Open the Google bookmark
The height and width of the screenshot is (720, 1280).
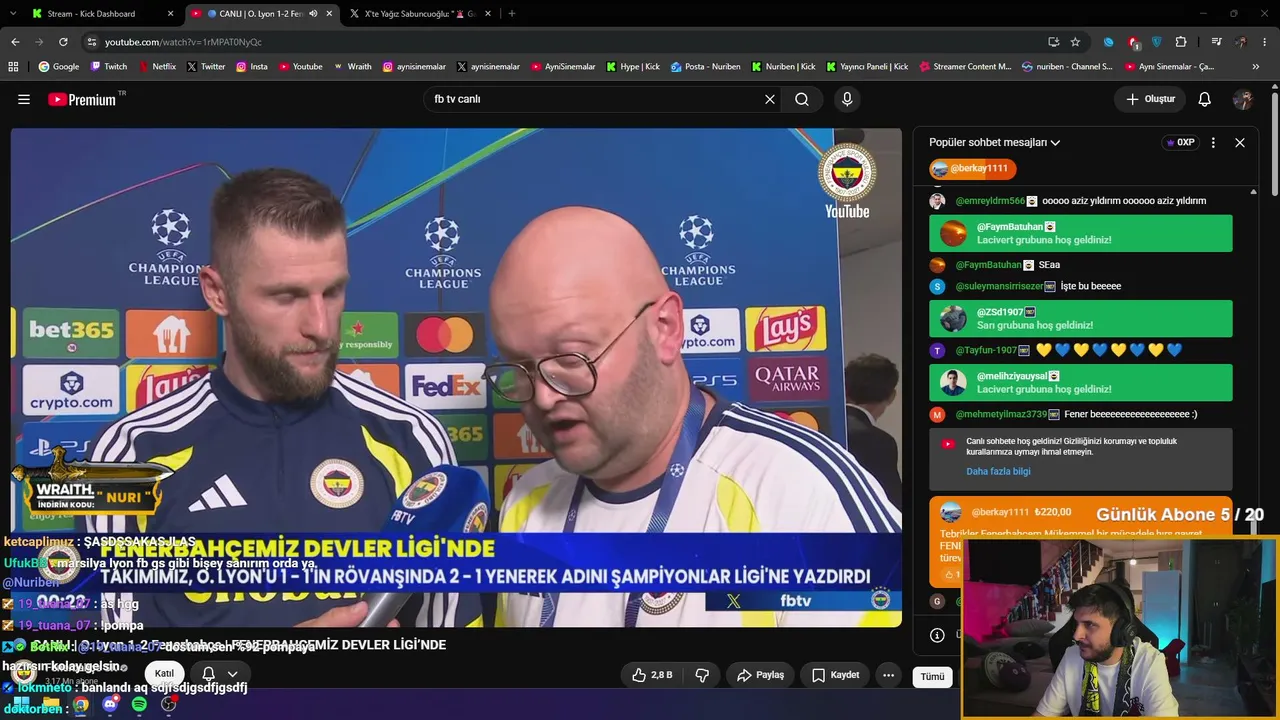tap(58, 67)
